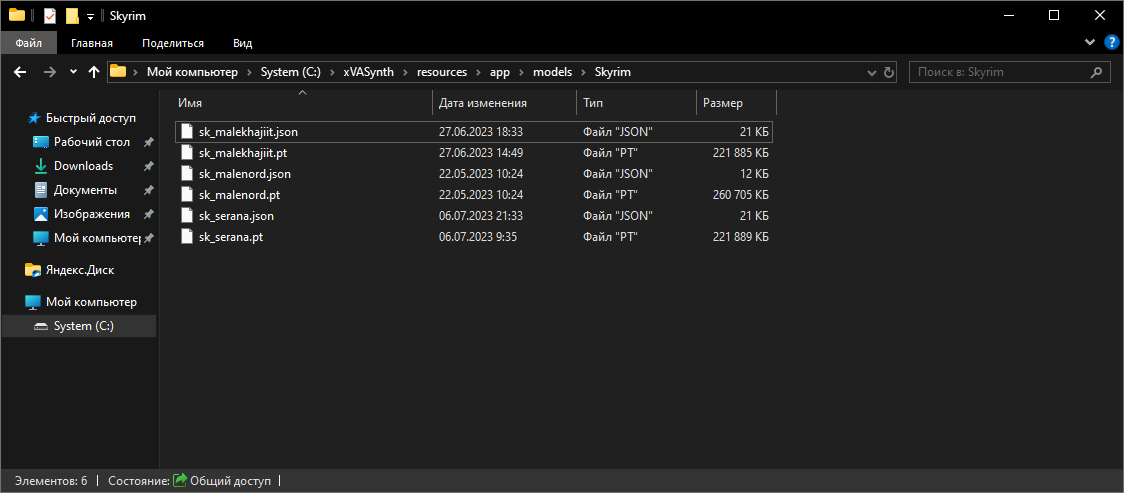Click the Back navigation arrow

click(x=19, y=72)
